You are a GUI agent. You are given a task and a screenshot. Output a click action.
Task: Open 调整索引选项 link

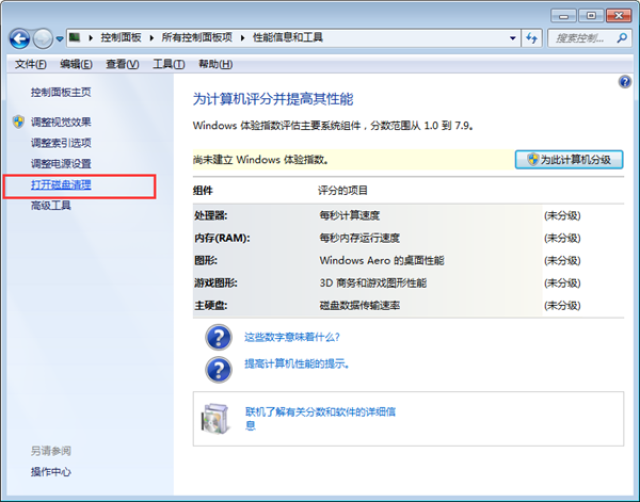click(61, 143)
